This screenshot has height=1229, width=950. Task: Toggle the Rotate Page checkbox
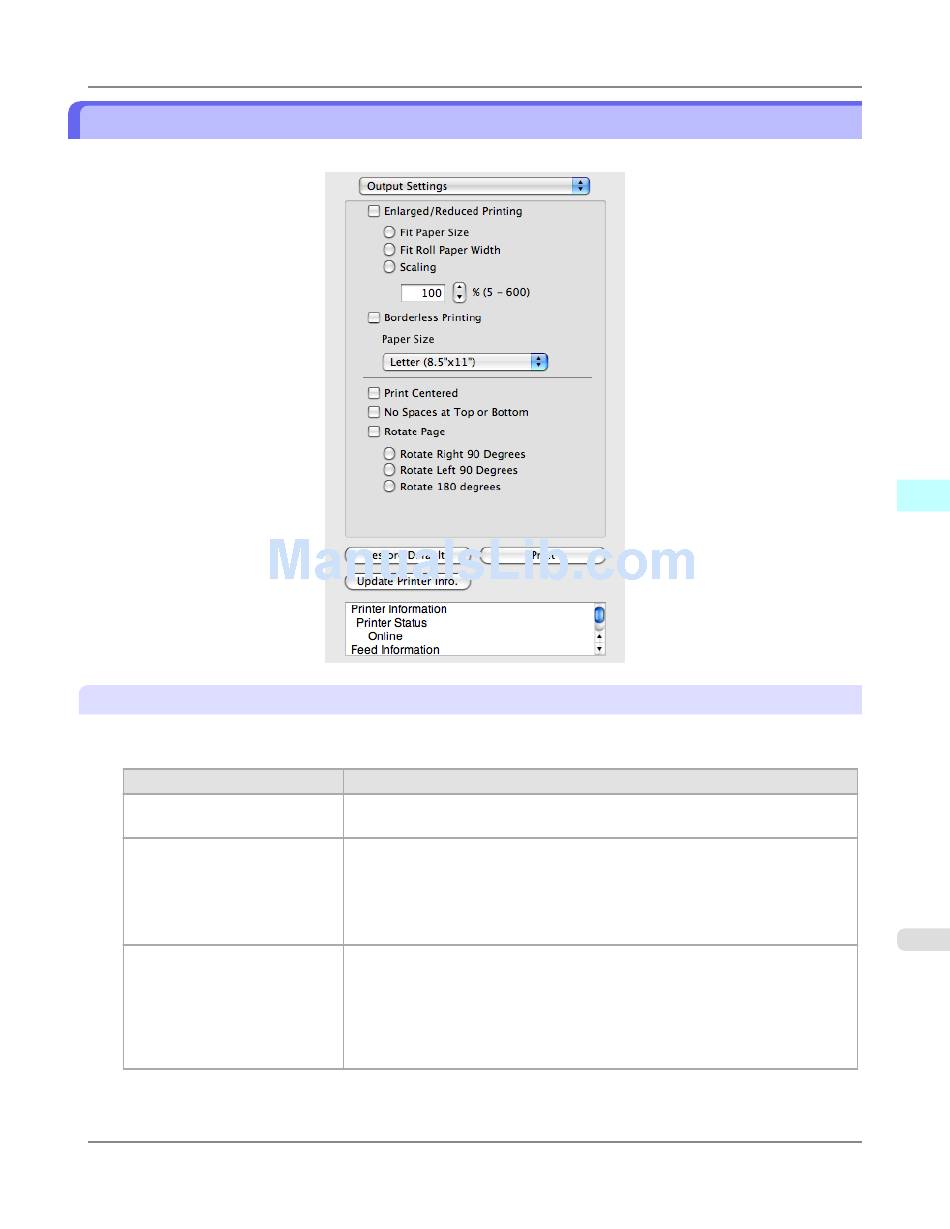374,432
